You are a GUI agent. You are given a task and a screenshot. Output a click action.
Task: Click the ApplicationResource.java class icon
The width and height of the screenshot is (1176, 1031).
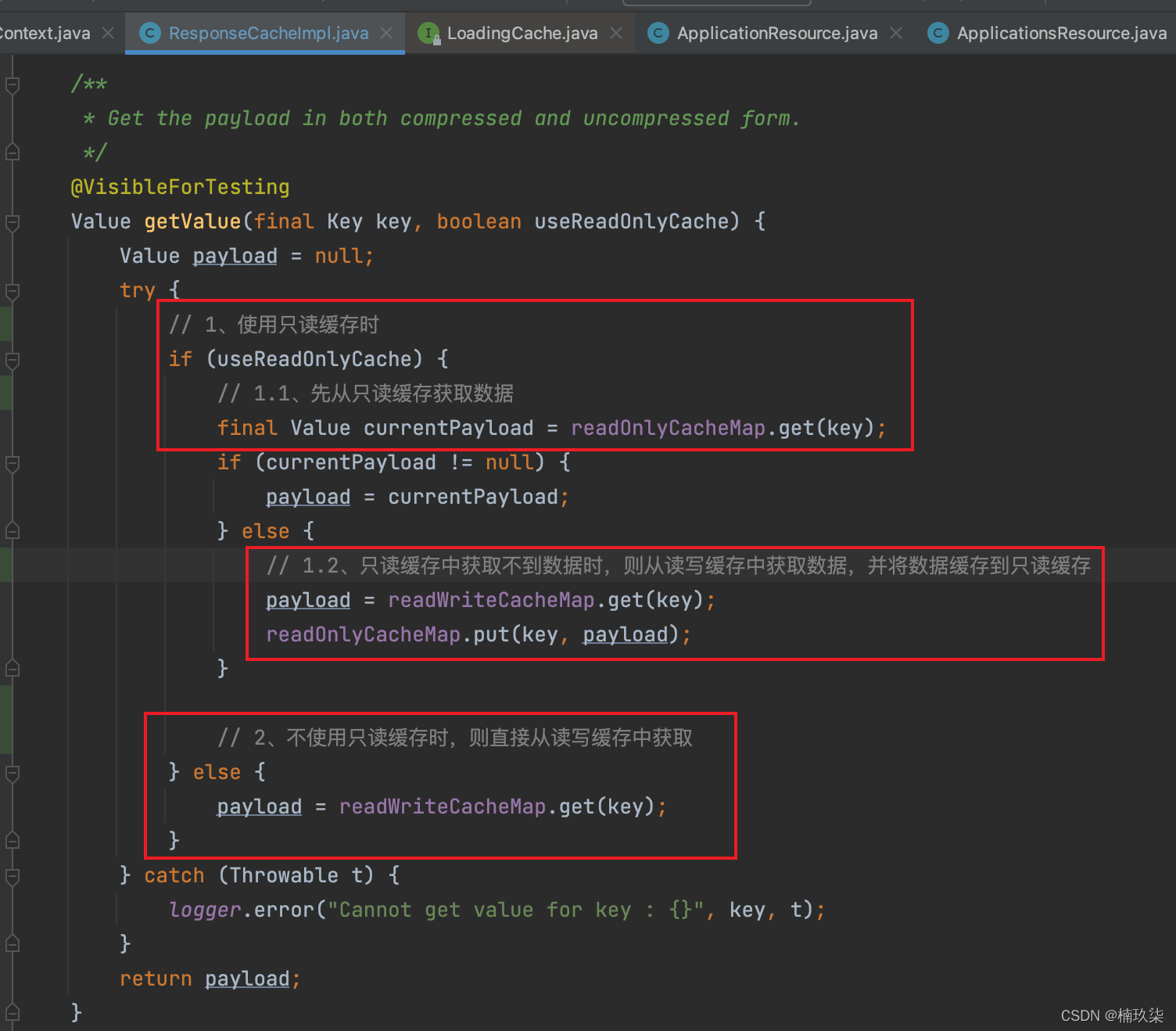click(658, 33)
